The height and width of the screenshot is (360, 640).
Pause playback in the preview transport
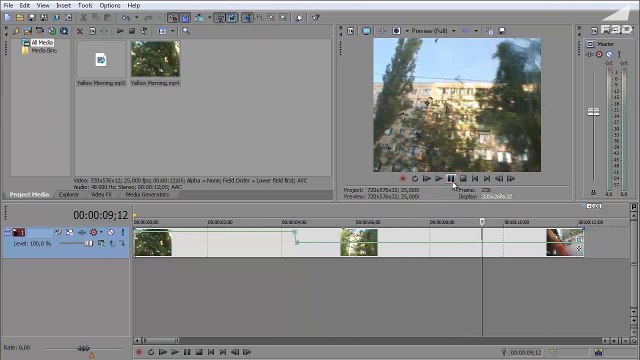point(451,179)
